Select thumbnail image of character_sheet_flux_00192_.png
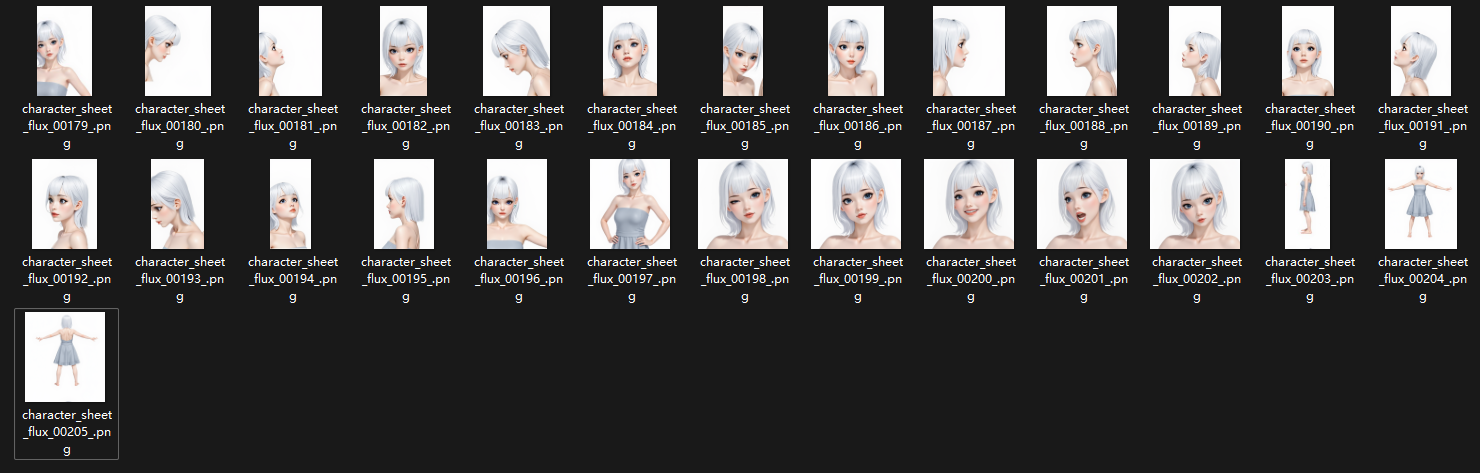The width and height of the screenshot is (1480, 473). coord(64,204)
